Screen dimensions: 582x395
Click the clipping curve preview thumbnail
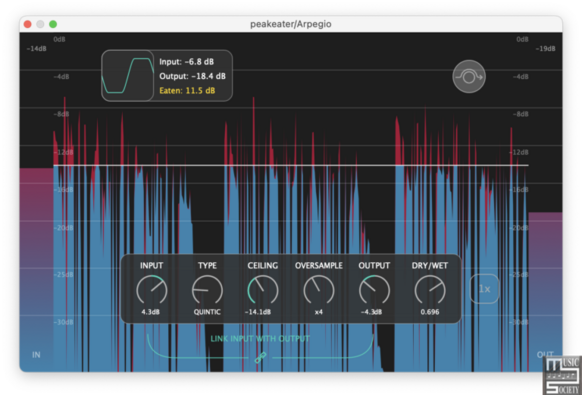click(x=127, y=76)
